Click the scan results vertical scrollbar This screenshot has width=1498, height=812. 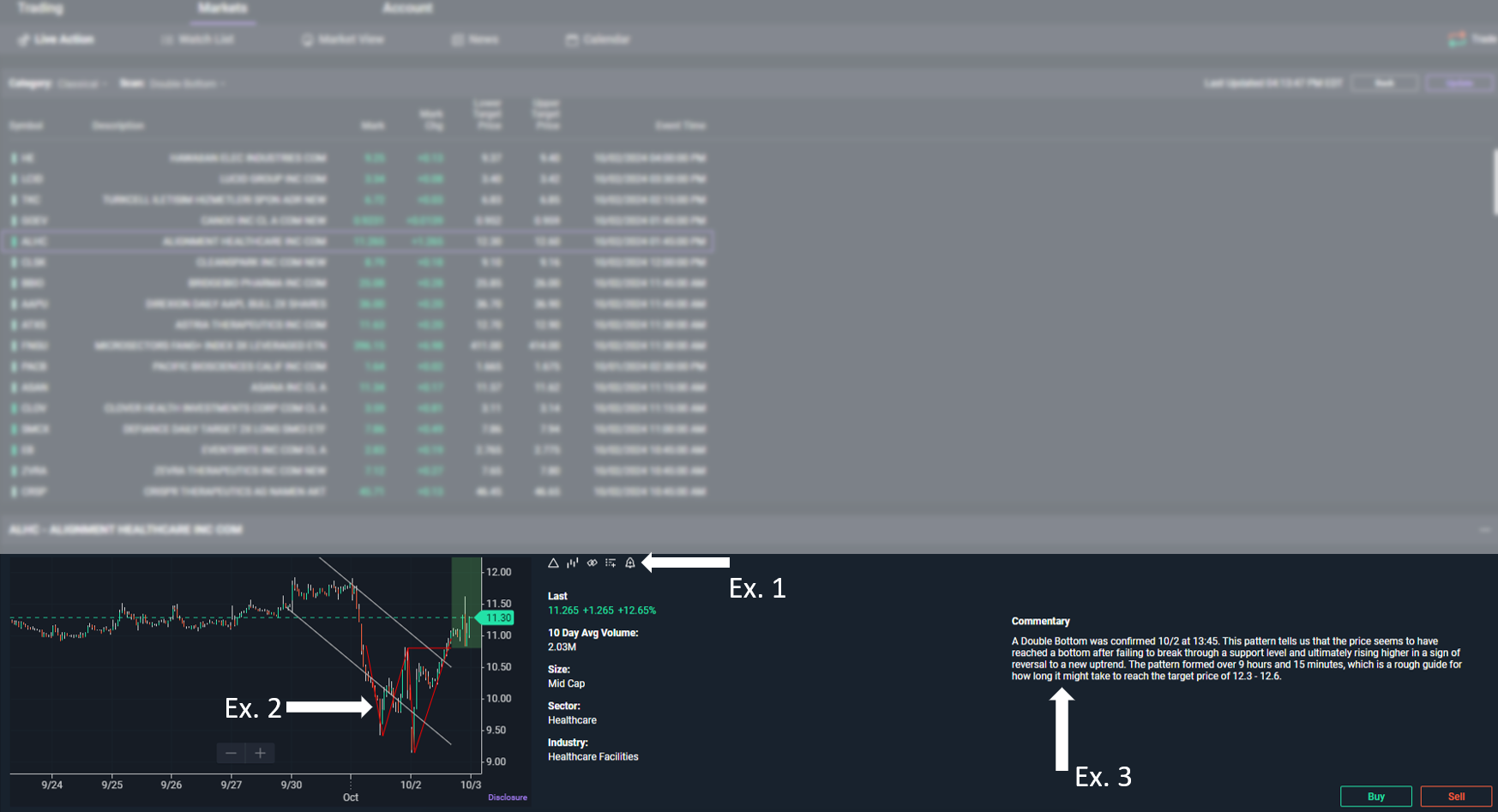tap(1494, 182)
